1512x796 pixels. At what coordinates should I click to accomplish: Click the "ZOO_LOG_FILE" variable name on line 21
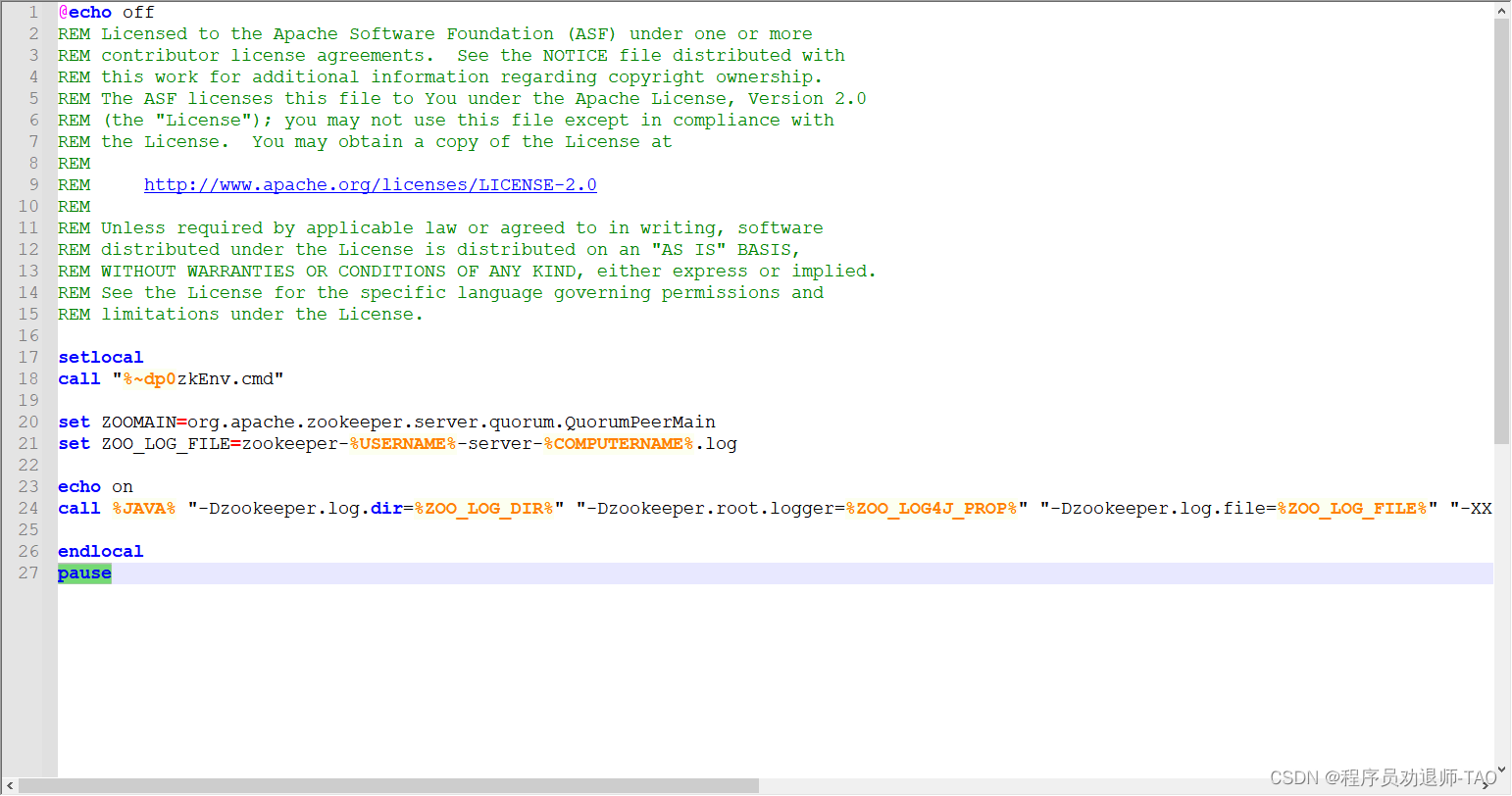(166, 443)
